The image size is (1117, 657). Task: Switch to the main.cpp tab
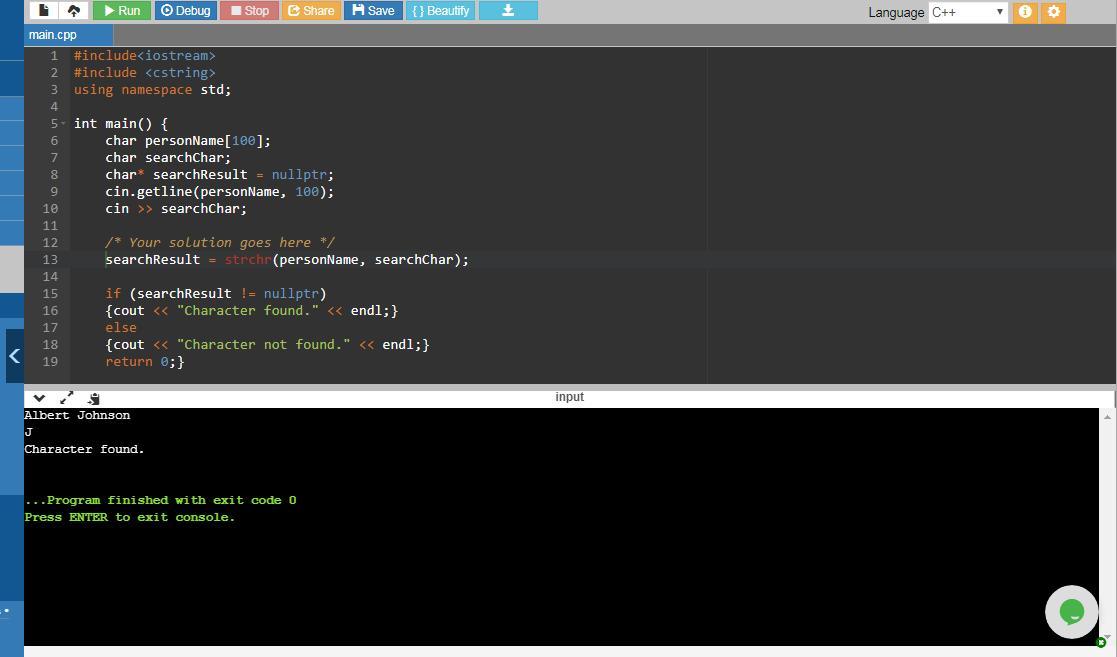click(x=53, y=35)
